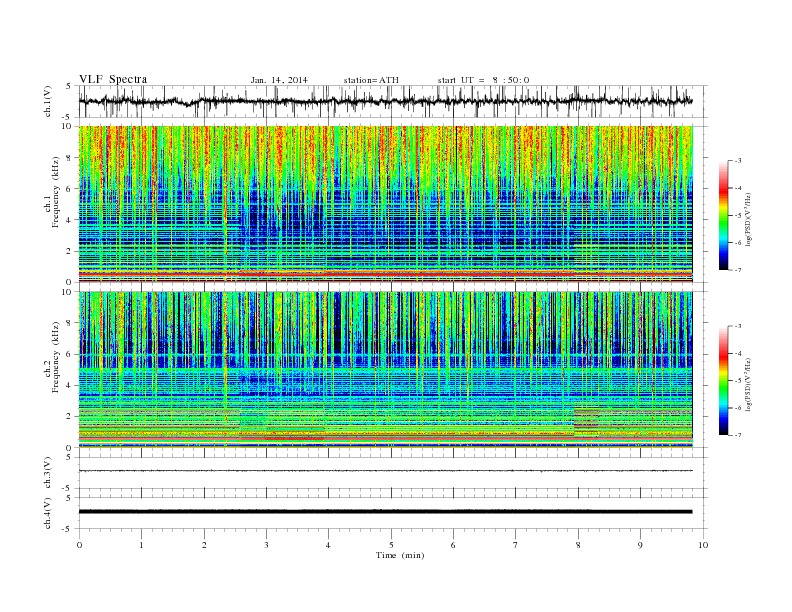Select the date text "Jan. 14, 2014"
The width and height of the screenshot is (792, 612).
[279, 80]
